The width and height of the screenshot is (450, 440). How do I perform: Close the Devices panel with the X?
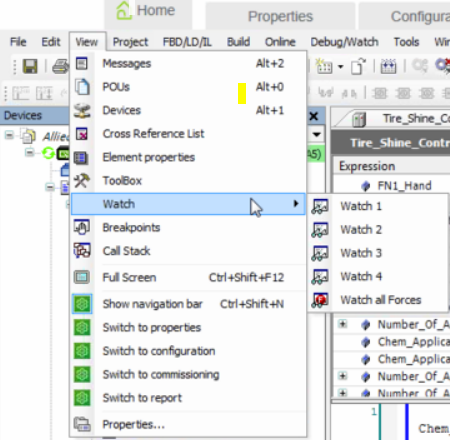pos(313,116)
